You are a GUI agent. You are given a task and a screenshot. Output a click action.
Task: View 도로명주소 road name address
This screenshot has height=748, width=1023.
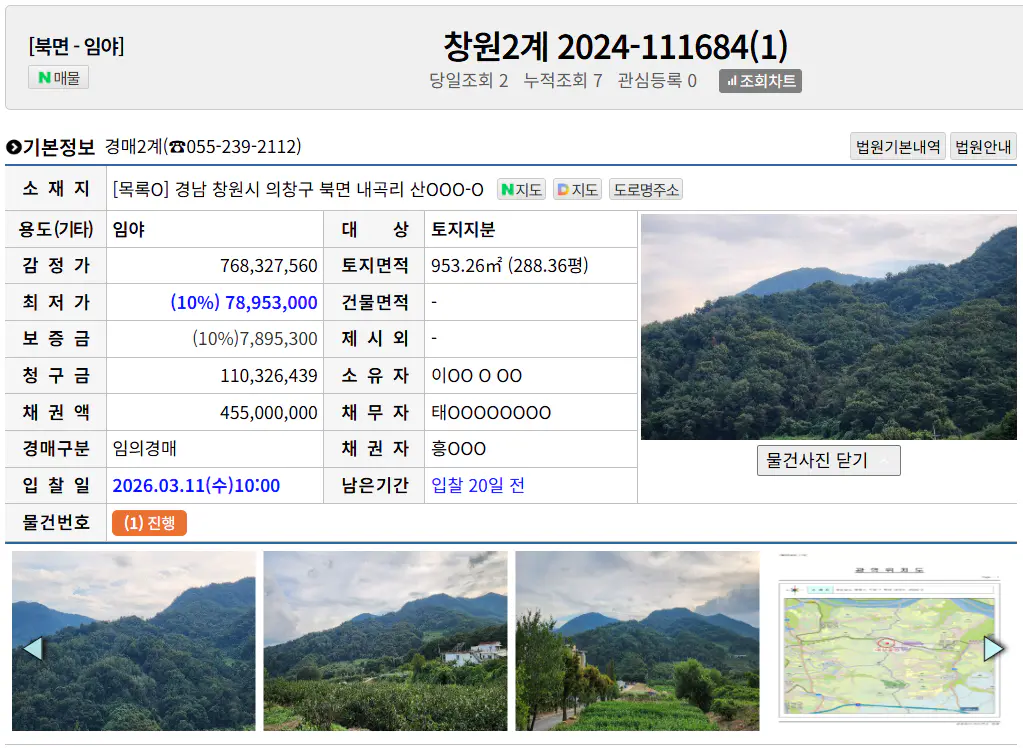[x=646, y=189]
